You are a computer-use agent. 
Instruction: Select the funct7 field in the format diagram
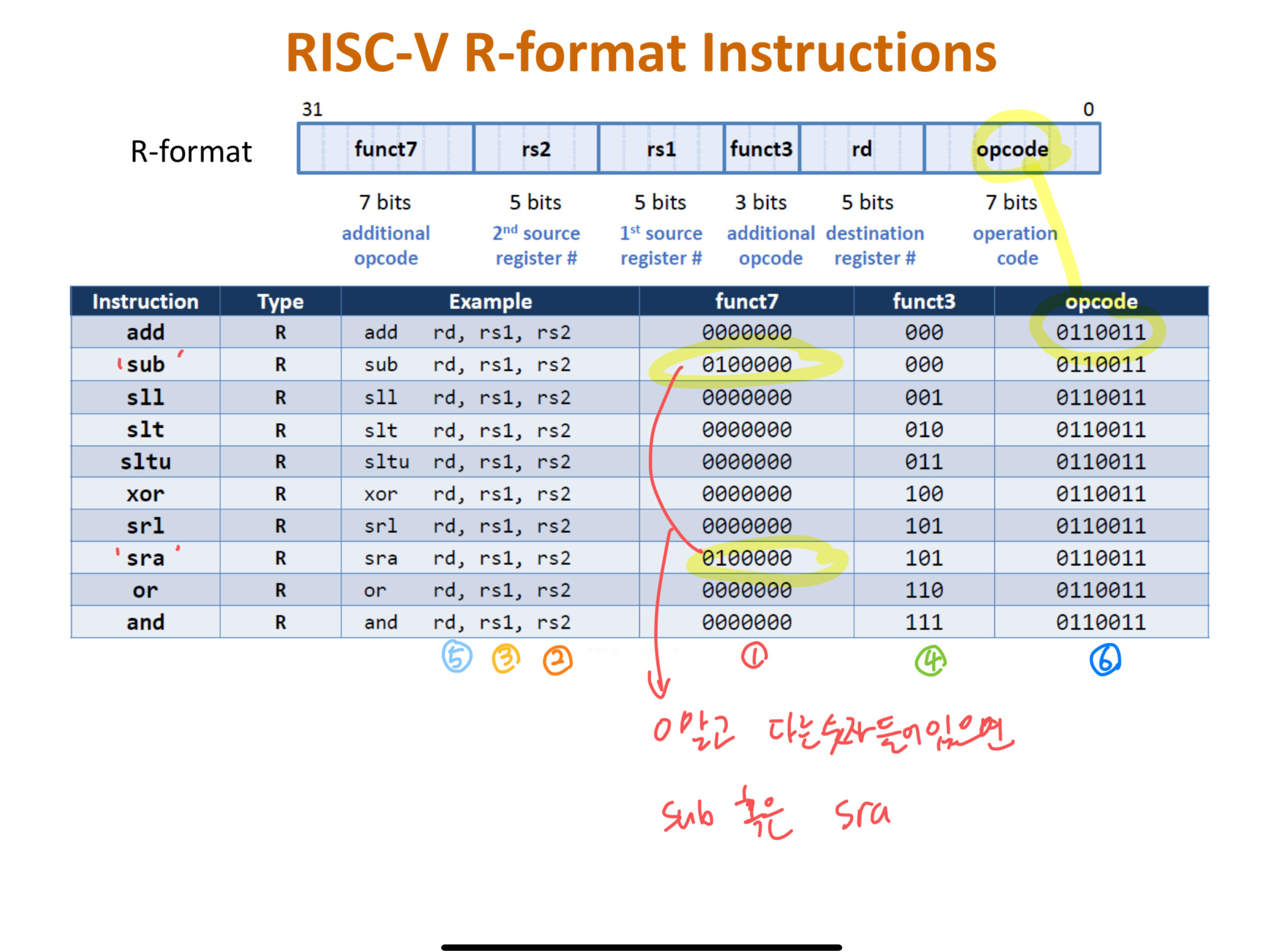click(385, 149)
